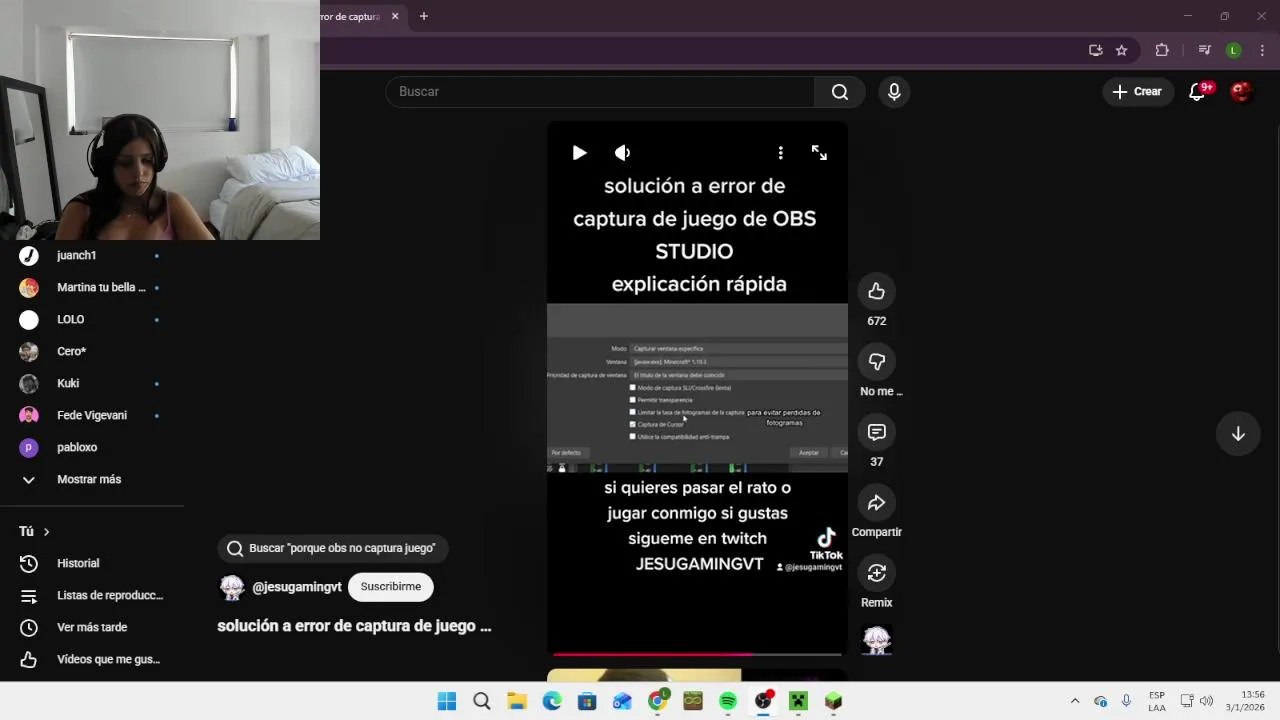Open the ESP LAA language selector
Viewport: 1280px width, 720px height.
coord(1157,701)
